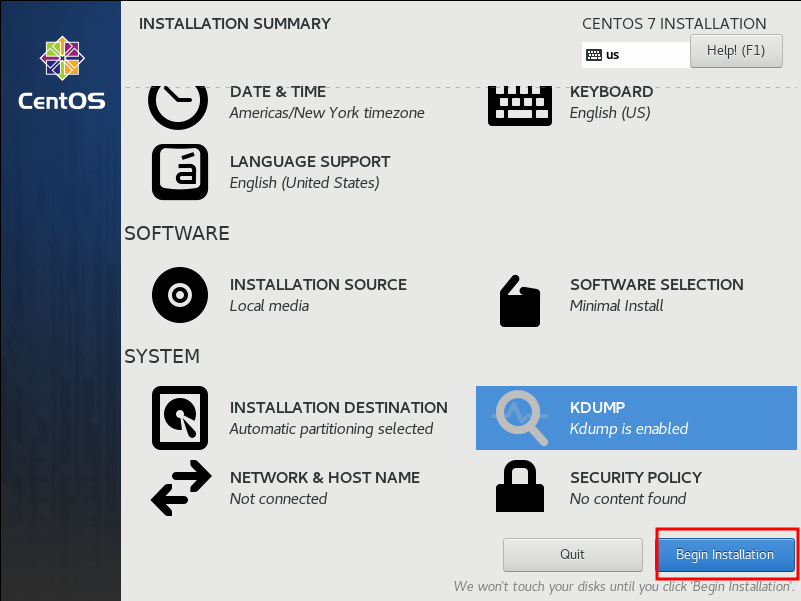801x601 pixels.
Task: Start setup with Begin Installation button
Action: 725,554
